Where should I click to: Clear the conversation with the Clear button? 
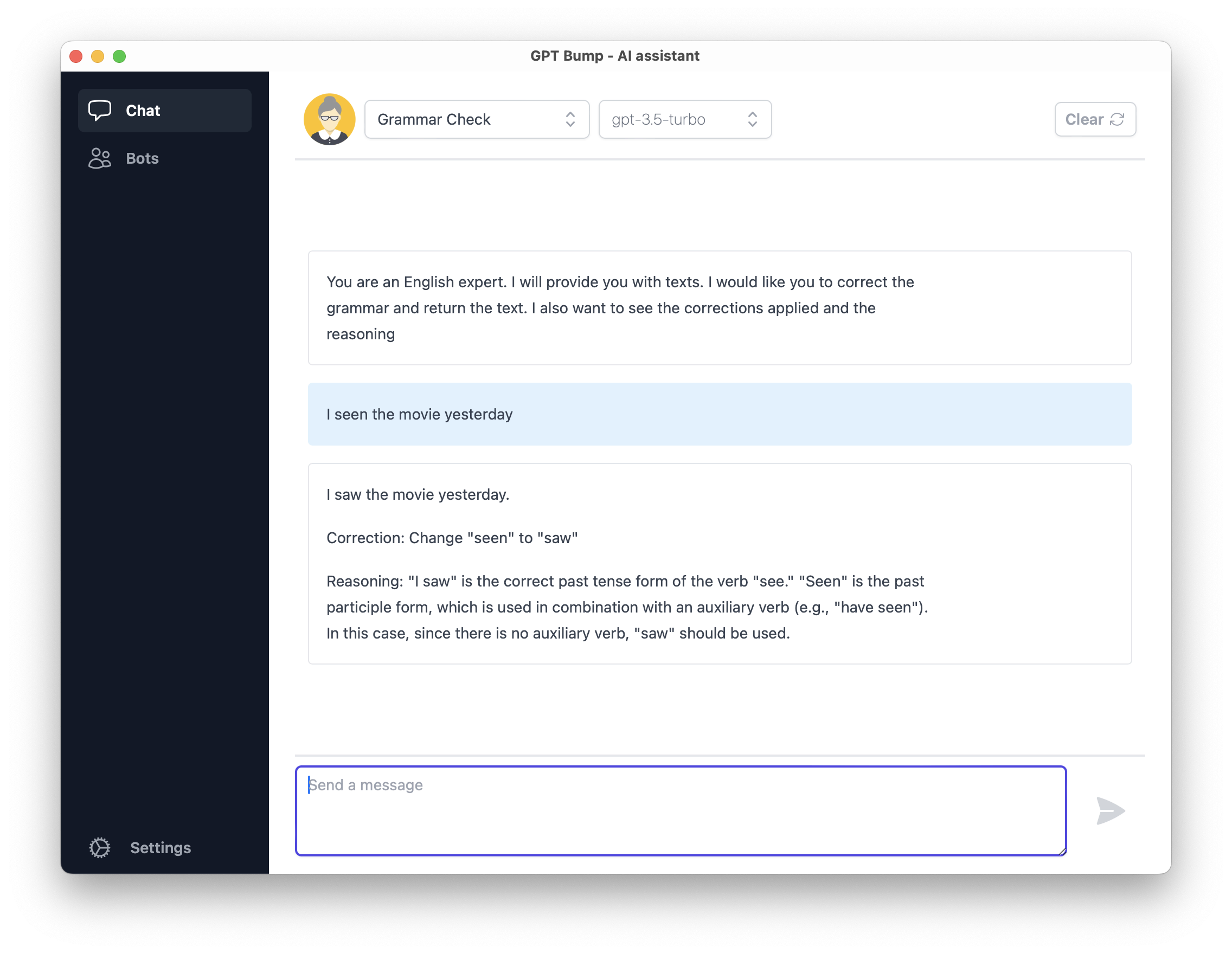click(x=1095, y=119)
